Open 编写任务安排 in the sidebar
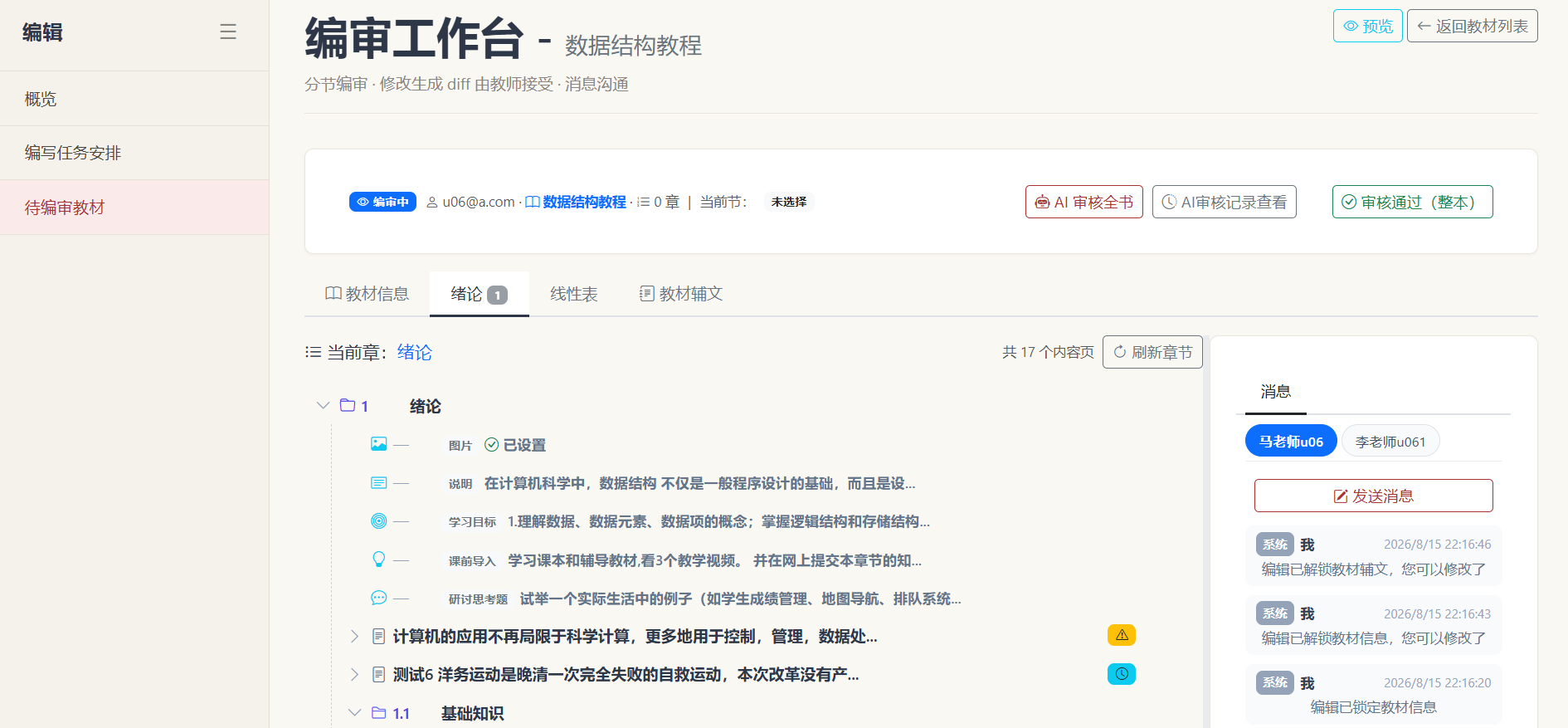The image size is (1568, 728). [134, 153]
